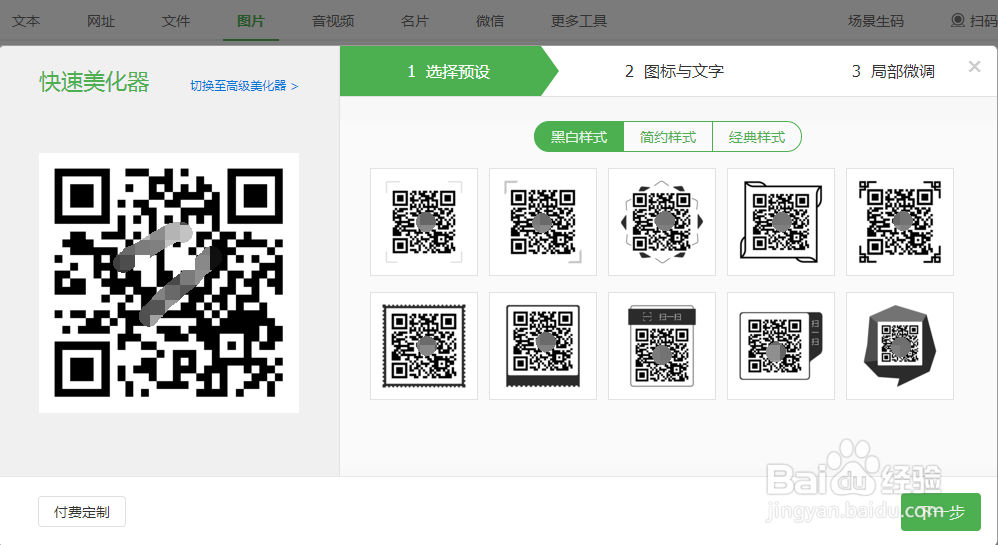Open 场景生码 in top bar
The width and height of the screenshot is (998, 545).
(x=876, y=21)
